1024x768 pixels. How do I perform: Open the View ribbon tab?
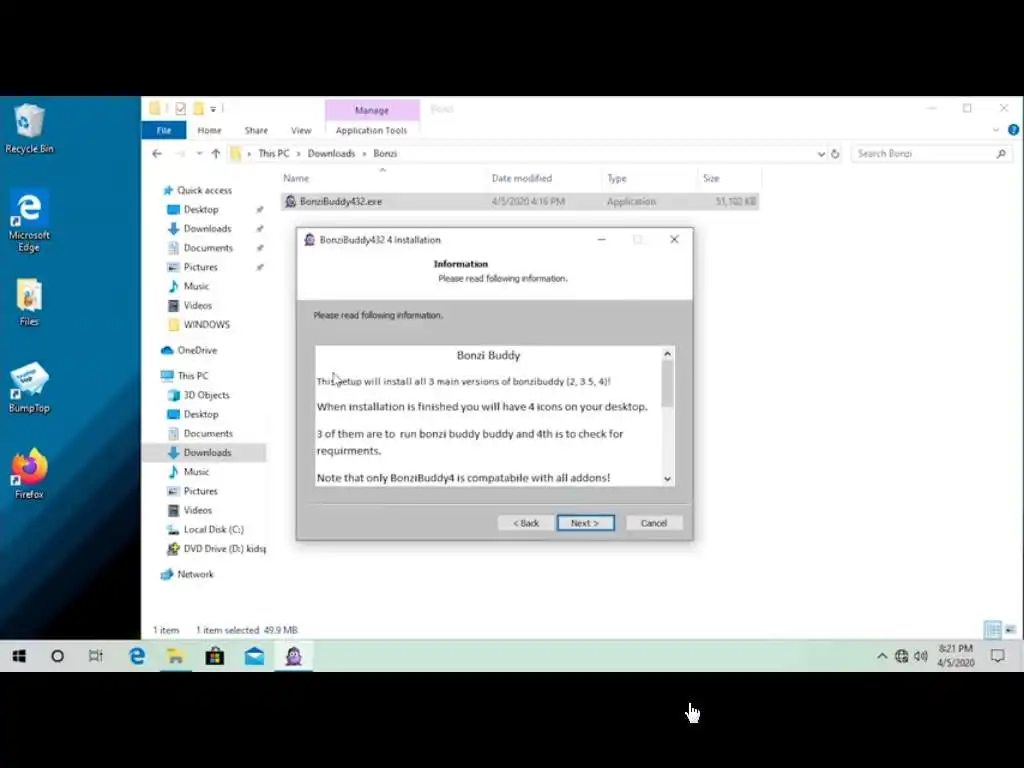[x=301, y=130]
